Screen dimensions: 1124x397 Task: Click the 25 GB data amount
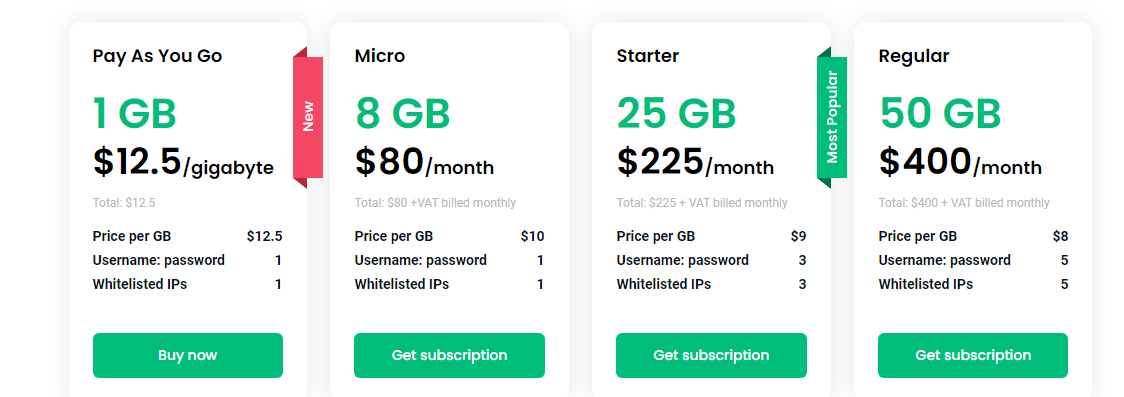tap(676, 113)
